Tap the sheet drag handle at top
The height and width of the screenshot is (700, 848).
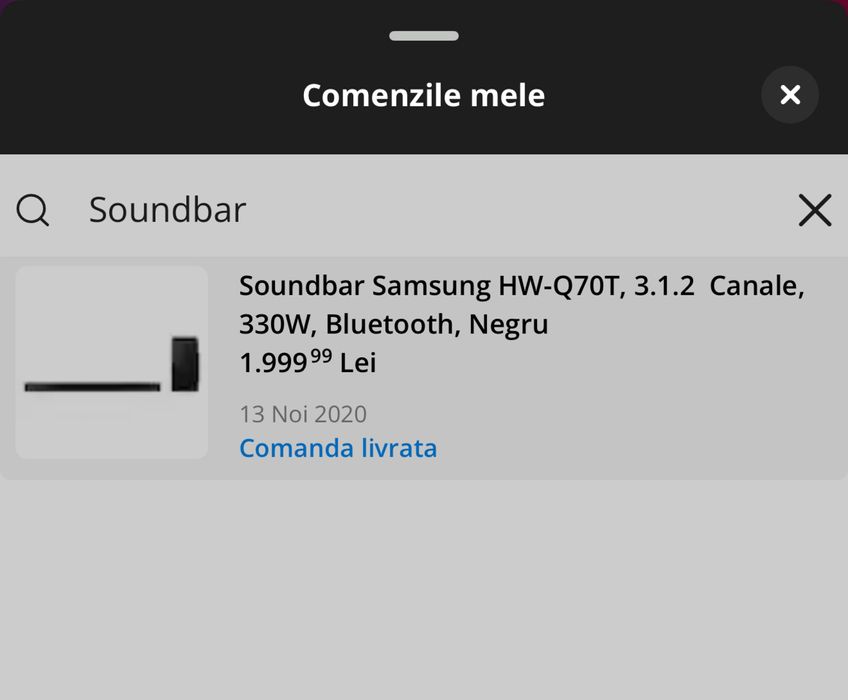424,36
